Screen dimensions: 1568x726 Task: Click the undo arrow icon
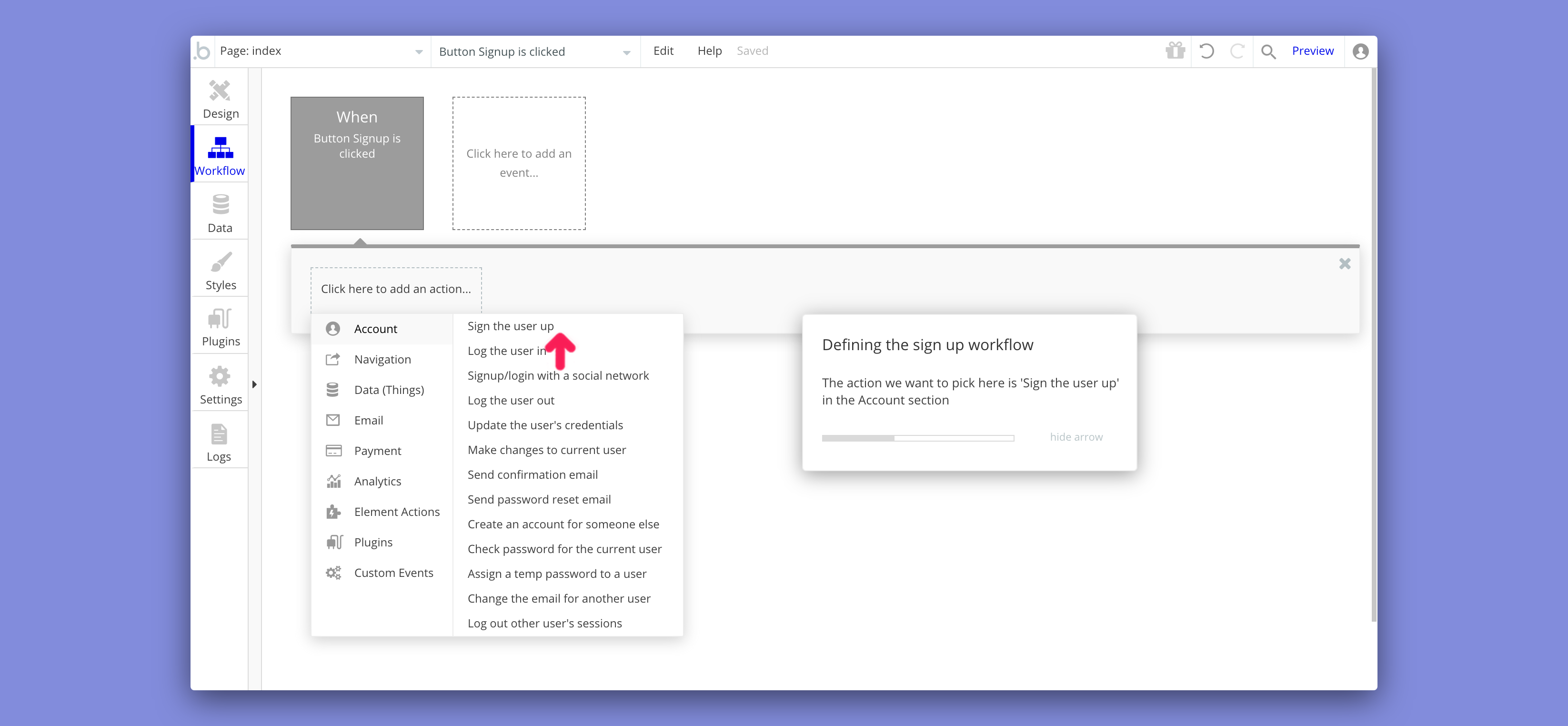pos(1206,51)
